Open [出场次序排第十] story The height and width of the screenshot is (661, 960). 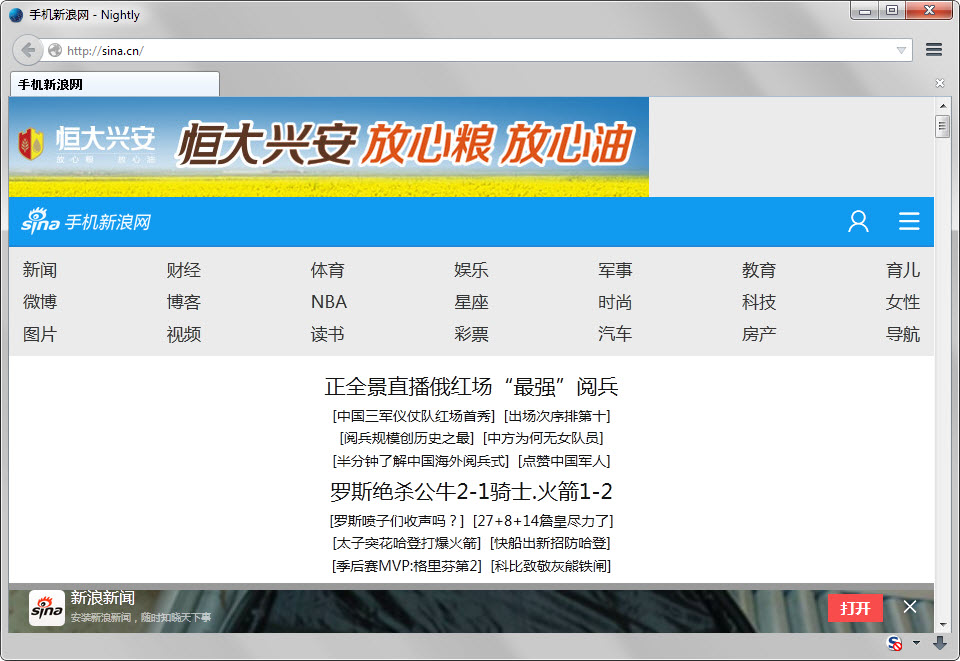(x=557, y=416)
